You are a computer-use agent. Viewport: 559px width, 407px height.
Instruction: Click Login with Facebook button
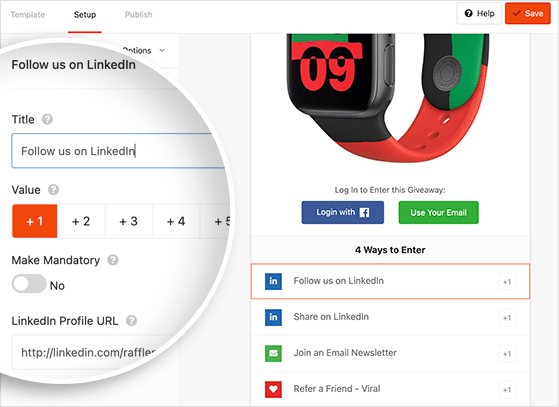343,212
